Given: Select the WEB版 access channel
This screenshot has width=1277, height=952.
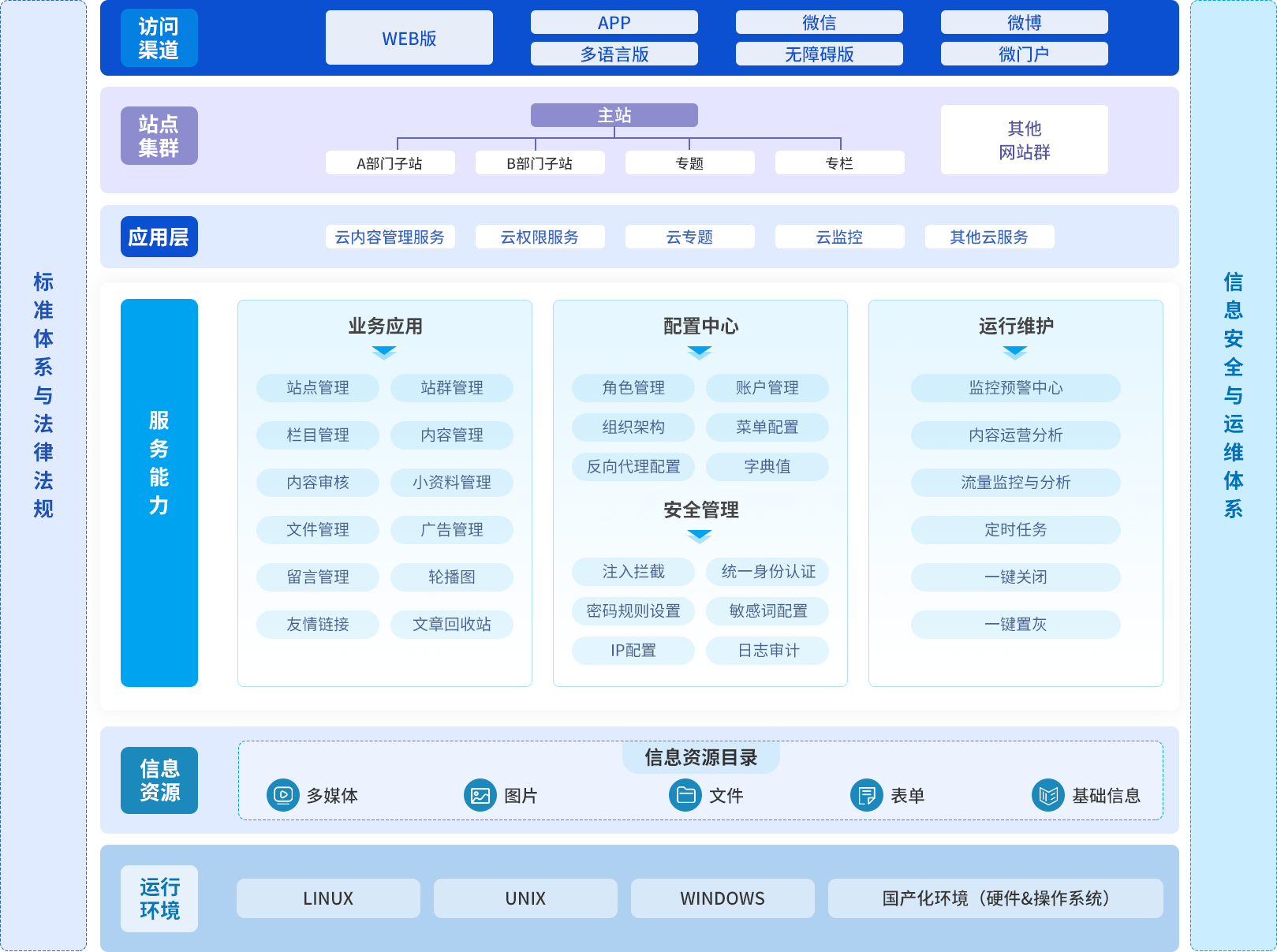Looking at the screenshot, I should 409,38.
